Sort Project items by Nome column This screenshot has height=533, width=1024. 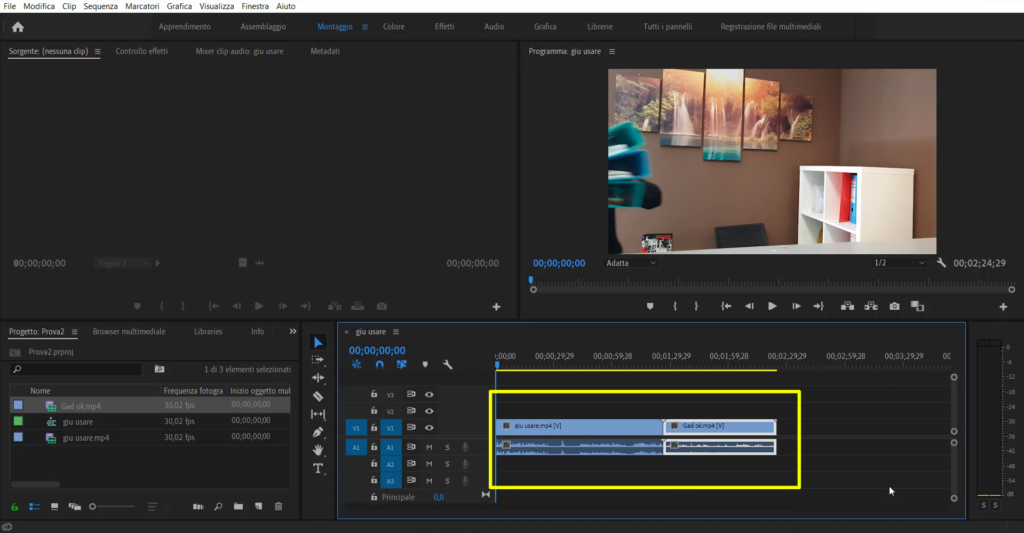[40, 391]
